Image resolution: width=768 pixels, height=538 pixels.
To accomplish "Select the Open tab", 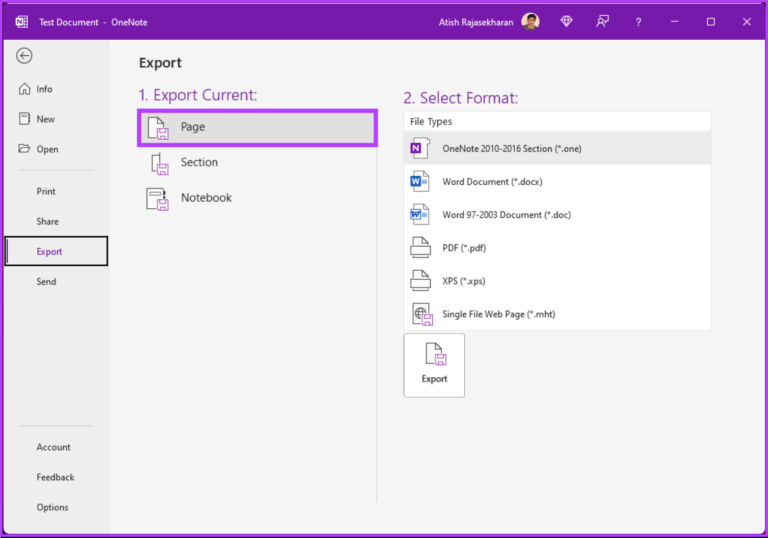I will 56,149.
